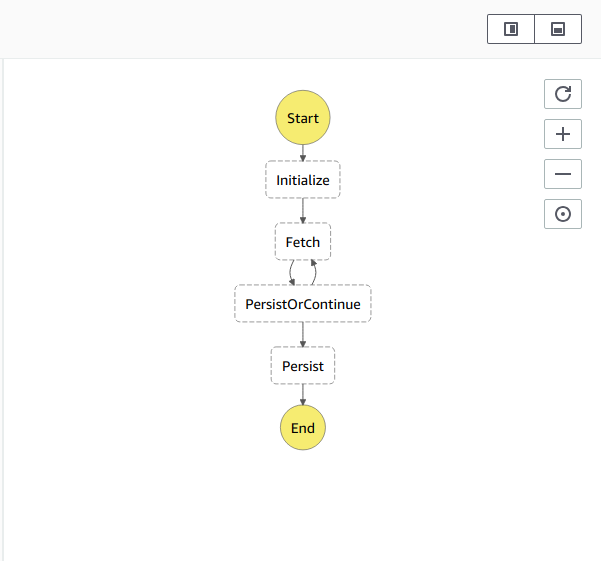
Task: Select the yellow Start node
Action: (x=303, y=118)
